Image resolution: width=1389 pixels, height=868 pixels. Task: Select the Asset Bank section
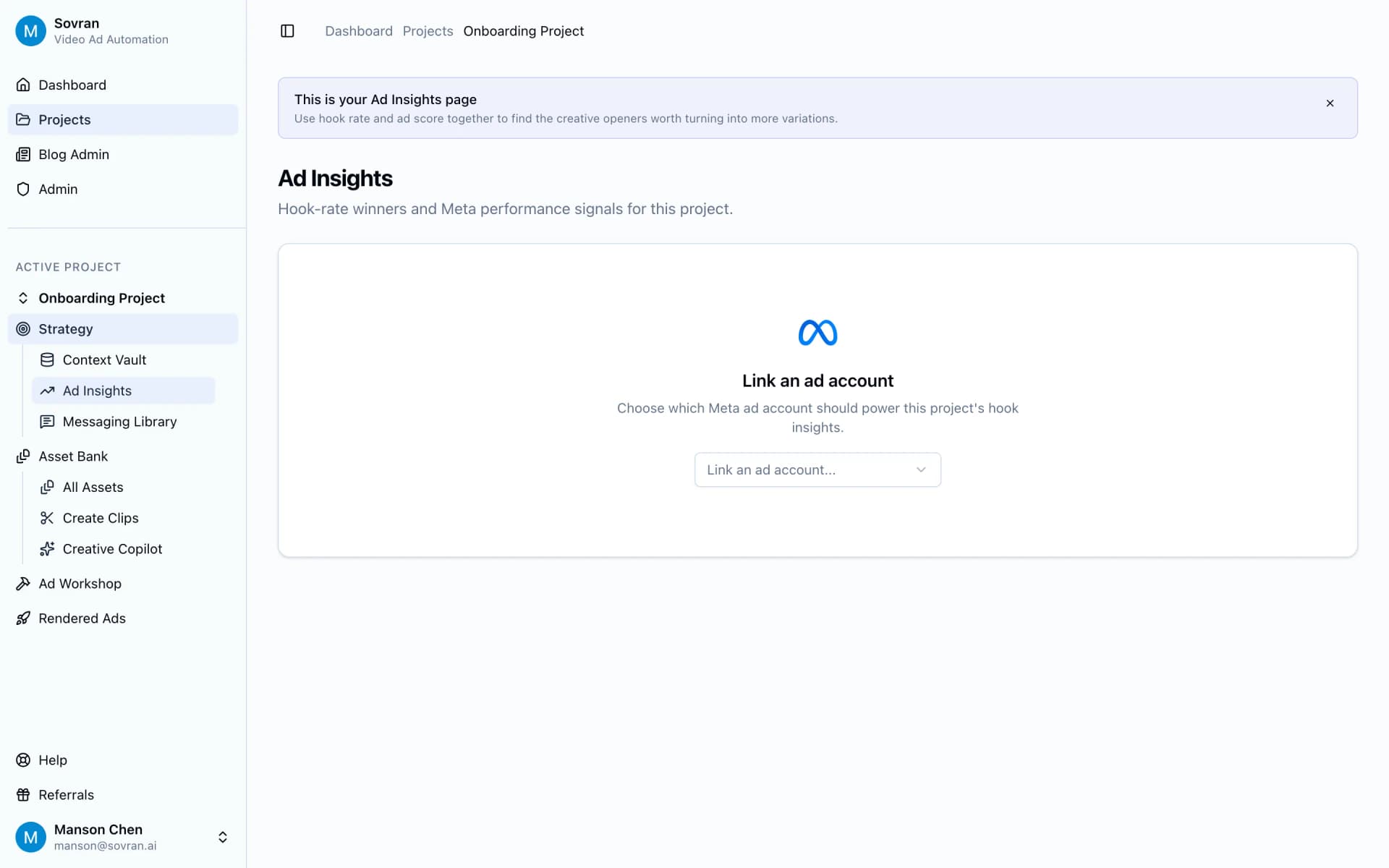(x=123, y=456)
